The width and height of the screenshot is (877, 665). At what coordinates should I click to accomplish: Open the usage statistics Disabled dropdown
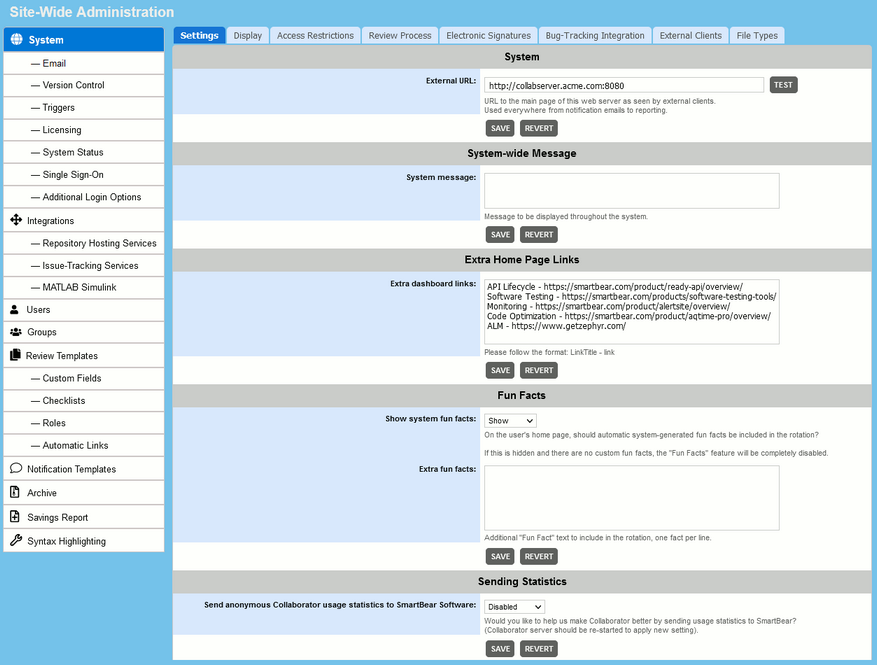point(514,607)
